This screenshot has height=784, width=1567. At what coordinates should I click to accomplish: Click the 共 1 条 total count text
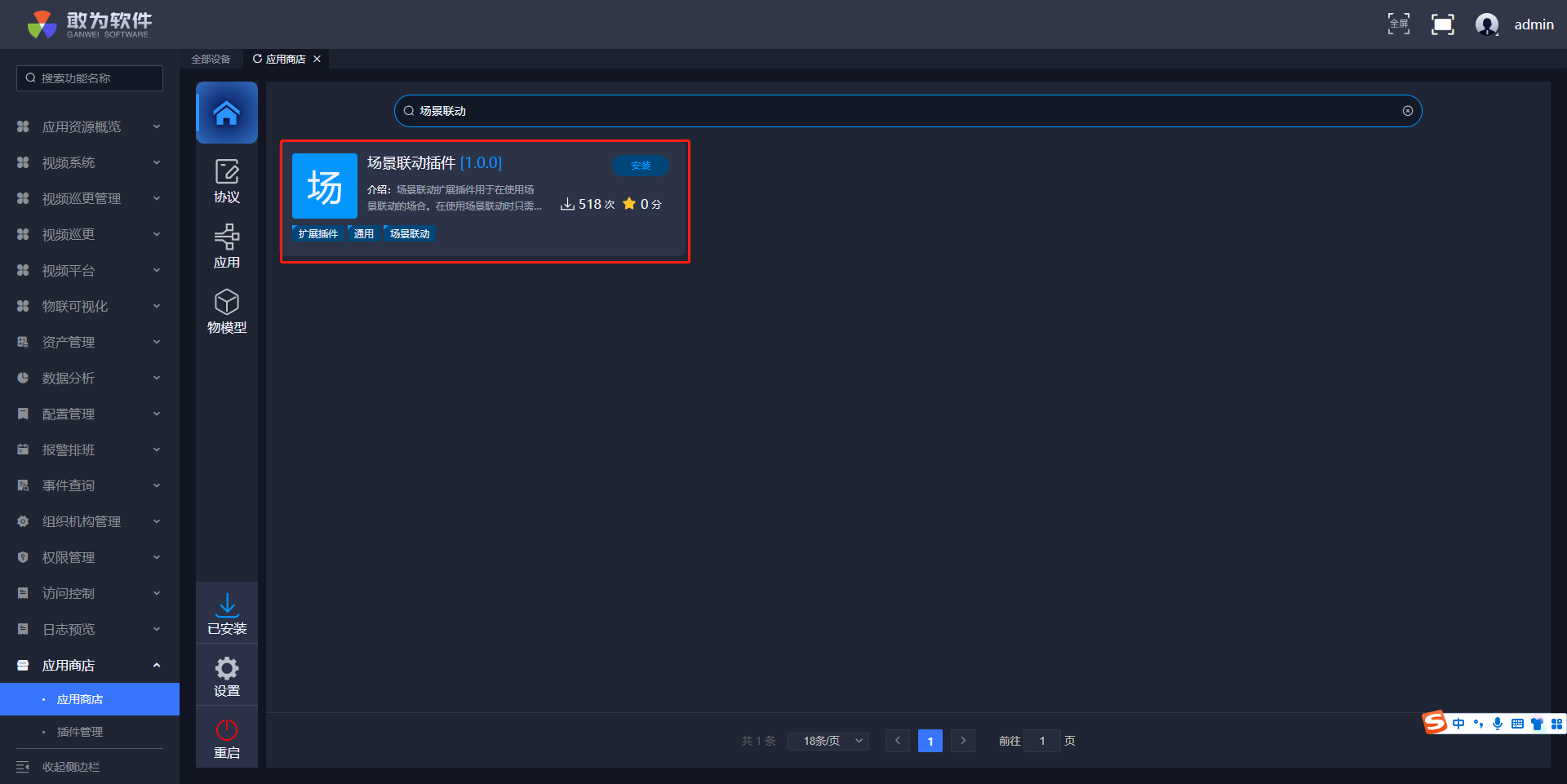point(758,741)
